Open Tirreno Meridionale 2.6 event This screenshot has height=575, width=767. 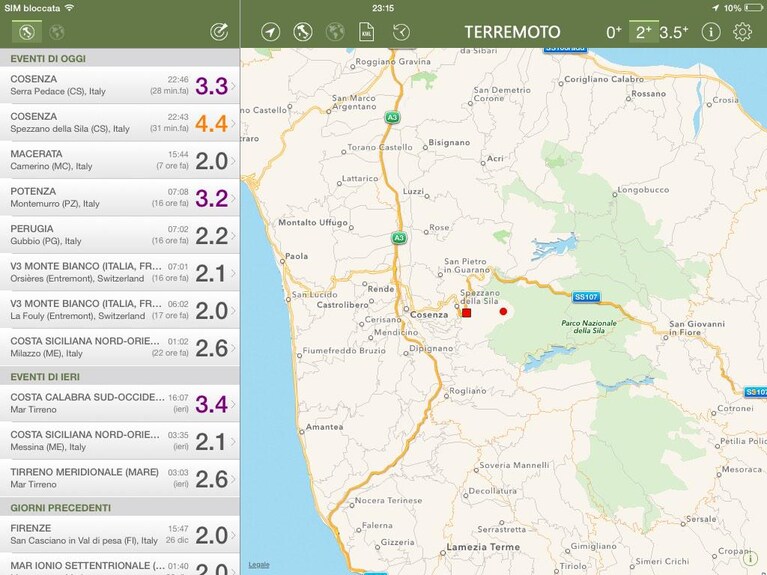tap(120, 478)
